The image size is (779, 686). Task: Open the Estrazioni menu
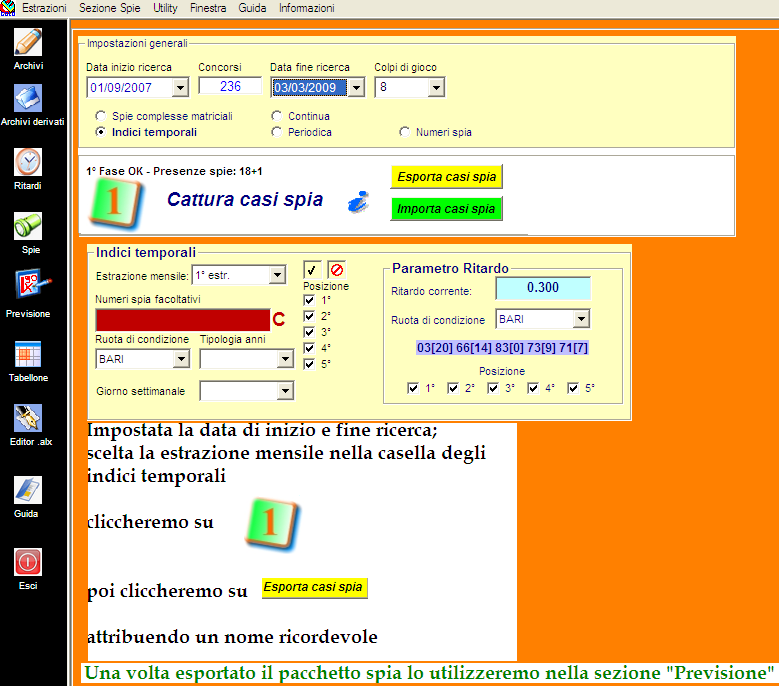44,8
